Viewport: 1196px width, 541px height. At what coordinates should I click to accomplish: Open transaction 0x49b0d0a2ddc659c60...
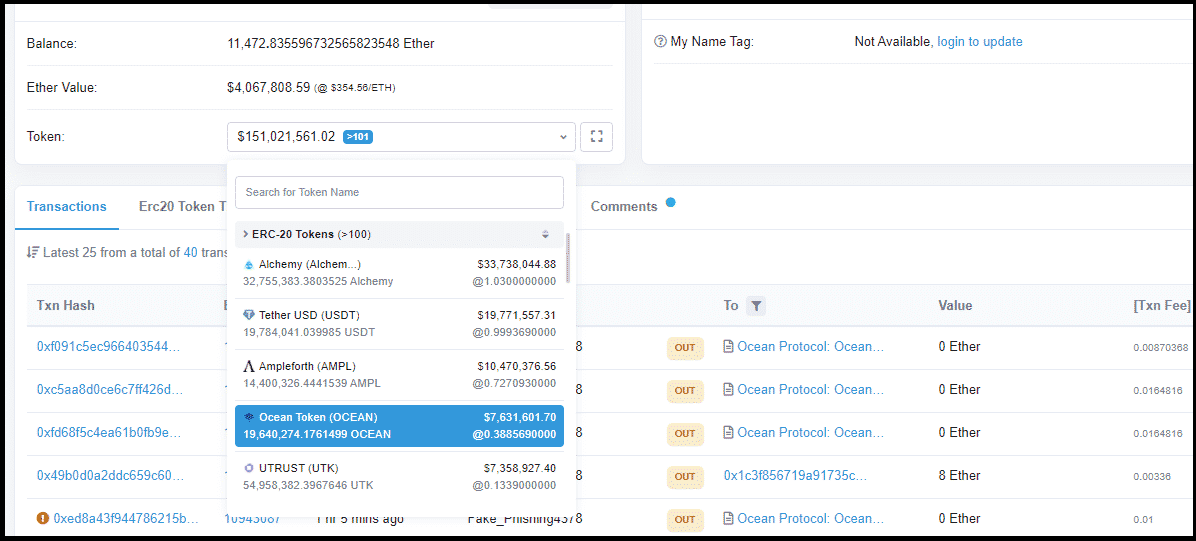[x=110, y=475]
